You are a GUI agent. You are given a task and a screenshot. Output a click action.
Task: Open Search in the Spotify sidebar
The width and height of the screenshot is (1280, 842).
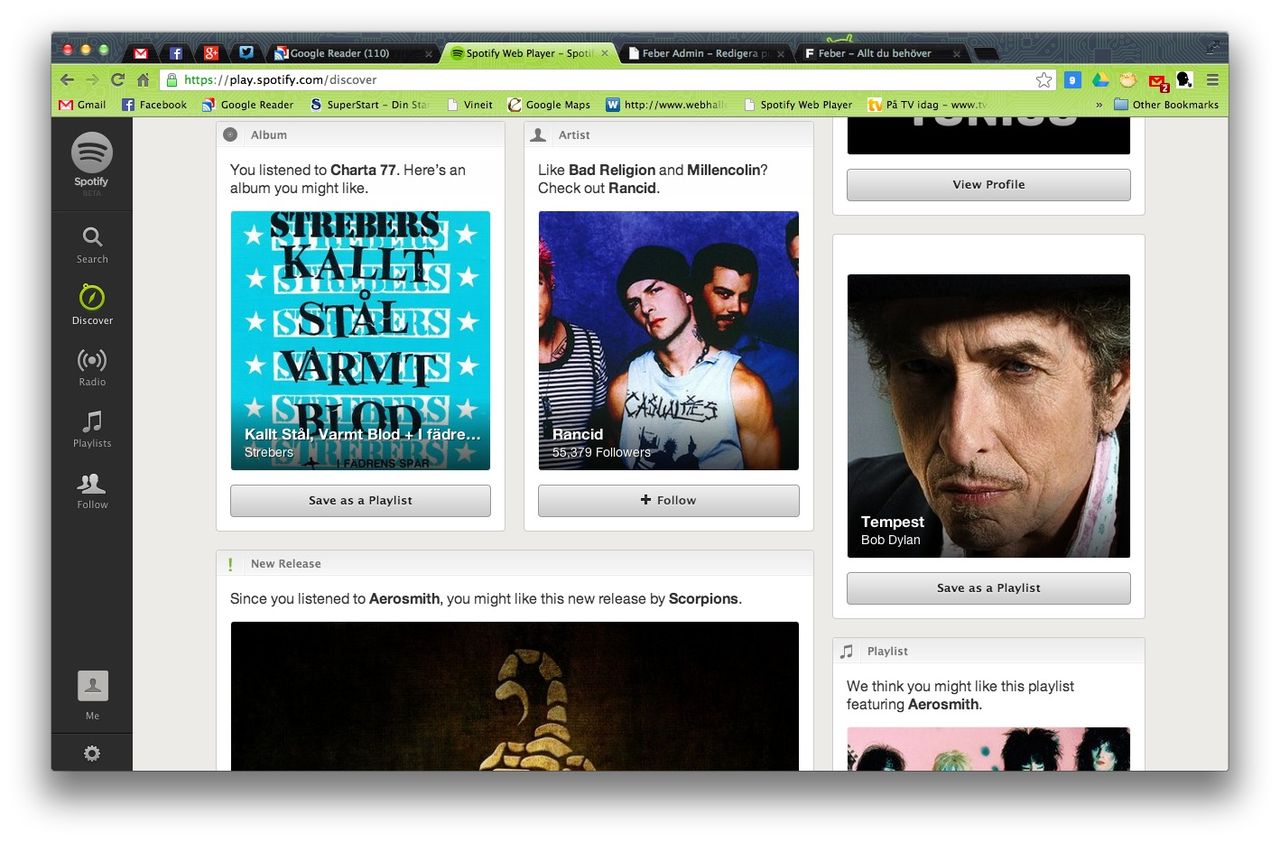point(92,244)
